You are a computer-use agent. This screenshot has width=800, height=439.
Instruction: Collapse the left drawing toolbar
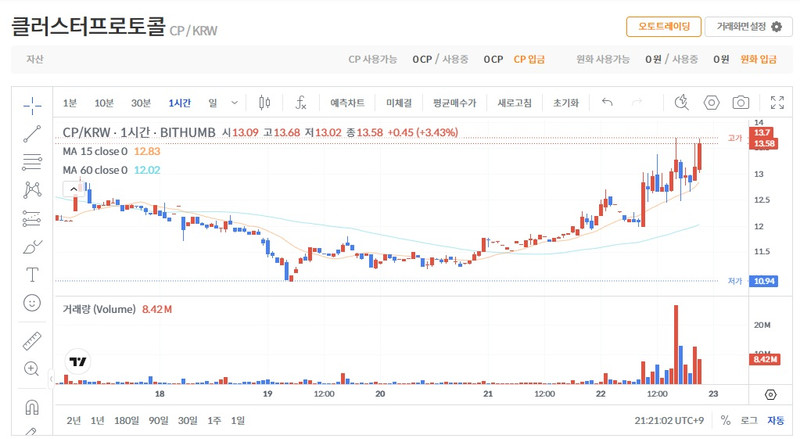[x=51, y=379]
